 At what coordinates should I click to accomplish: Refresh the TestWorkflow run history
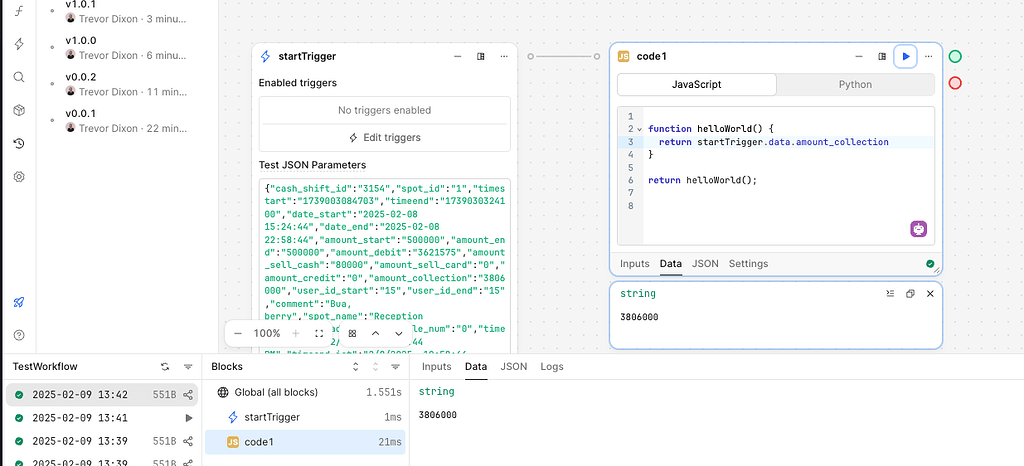pos(165,367)
